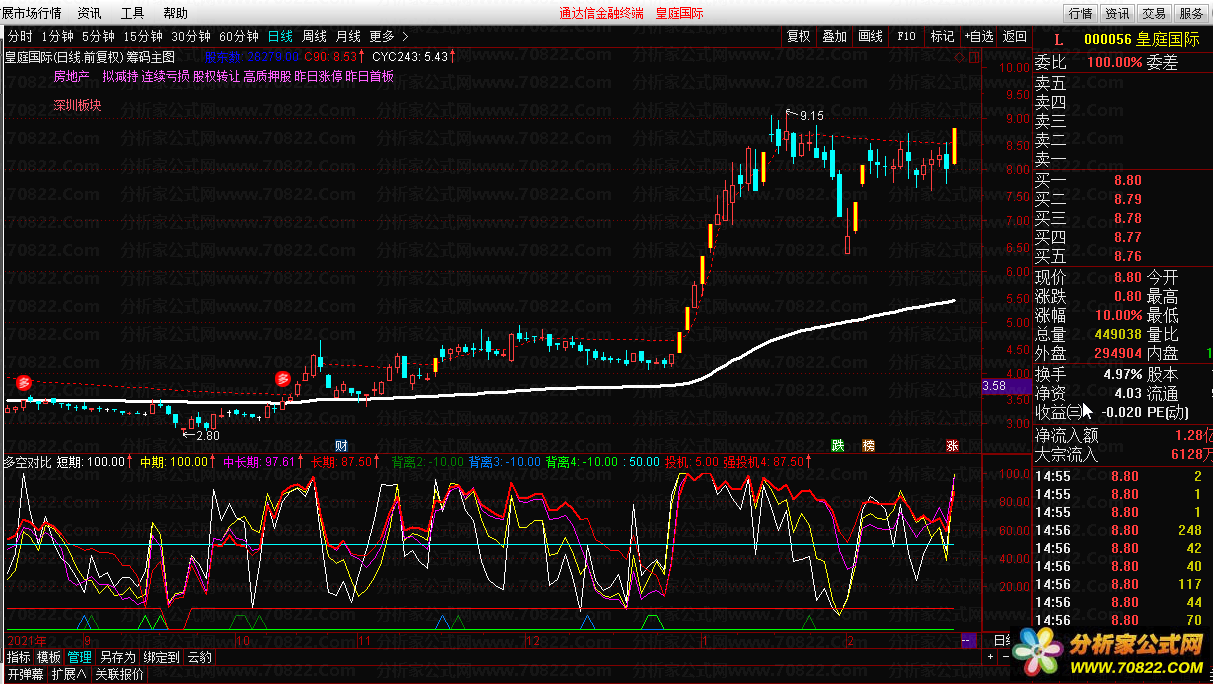Click the blue 财 marker below the chart

coord(341,446)
